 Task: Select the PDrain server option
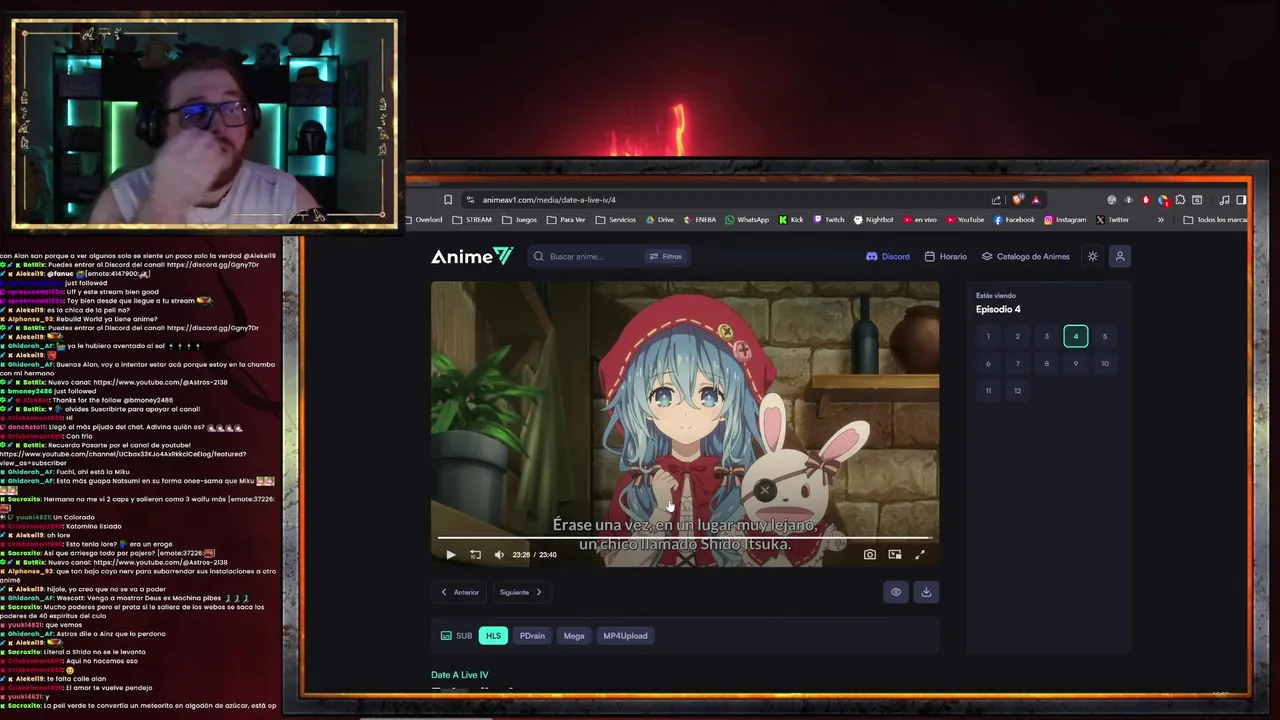(532, 635)
